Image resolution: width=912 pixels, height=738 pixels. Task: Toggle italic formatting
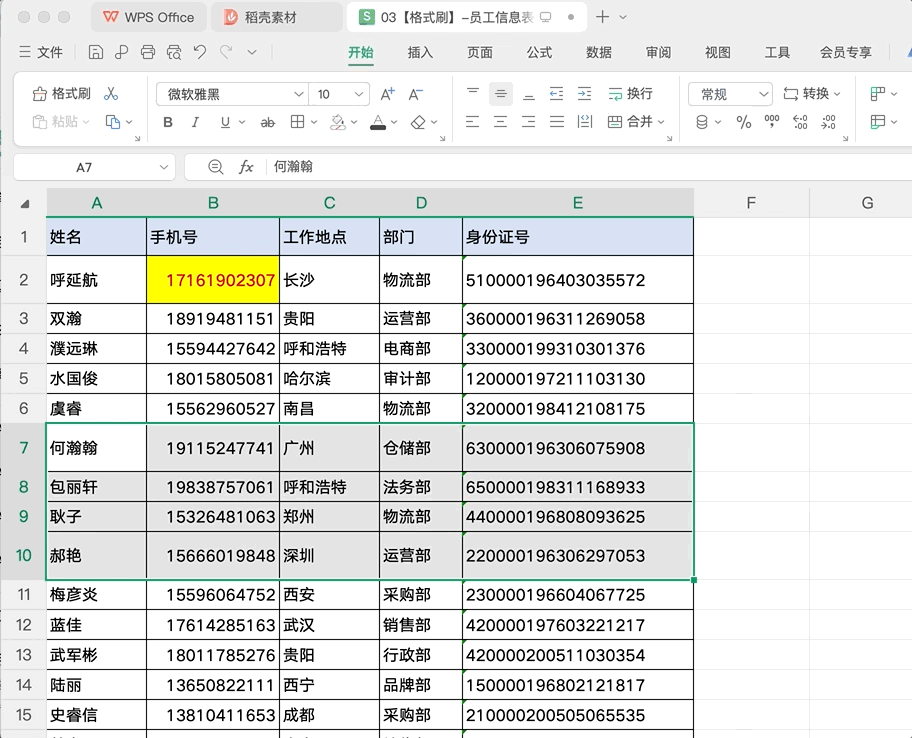(x=195, y=122)
